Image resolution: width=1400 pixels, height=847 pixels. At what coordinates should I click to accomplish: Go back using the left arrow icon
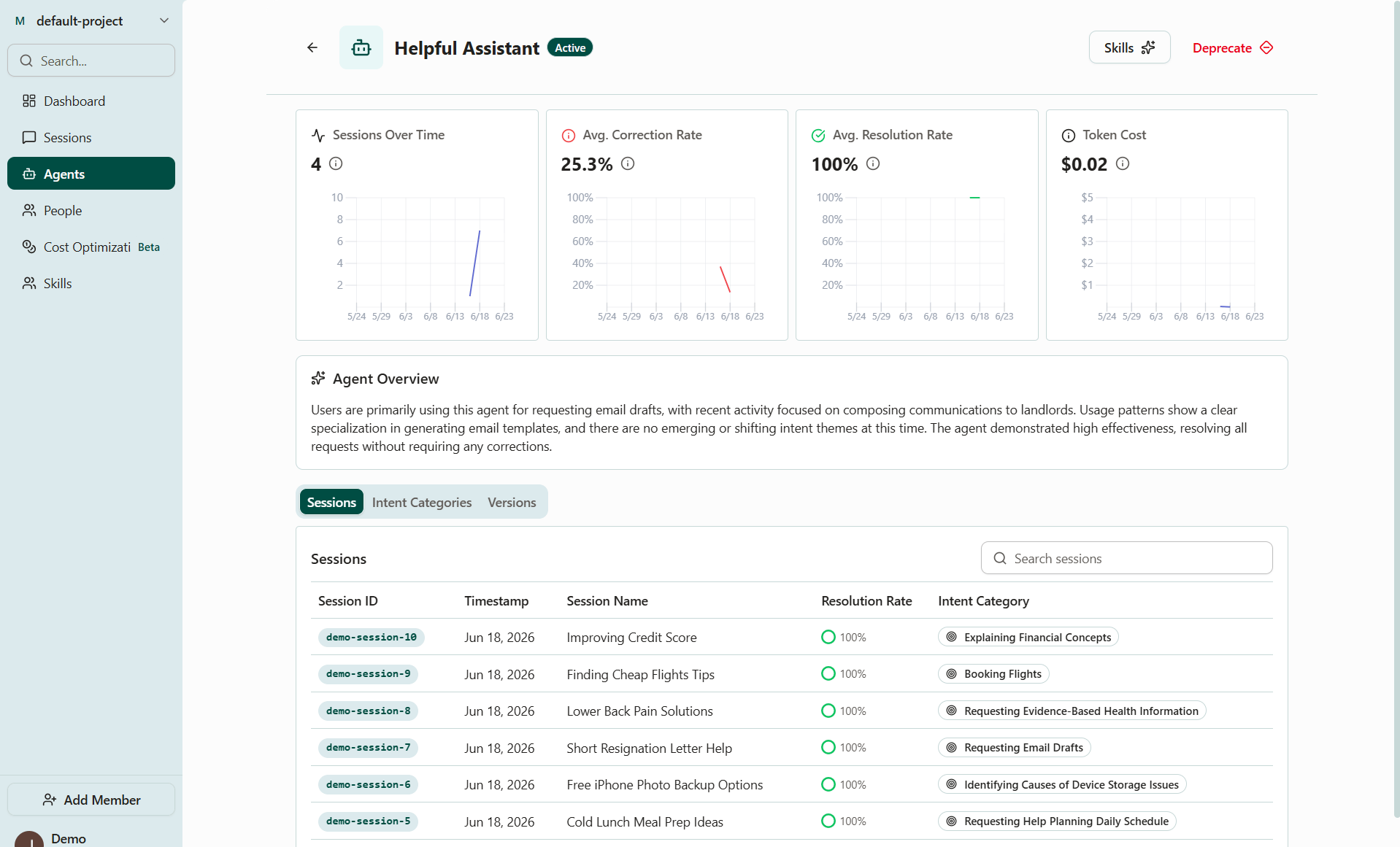pos(312,47)
